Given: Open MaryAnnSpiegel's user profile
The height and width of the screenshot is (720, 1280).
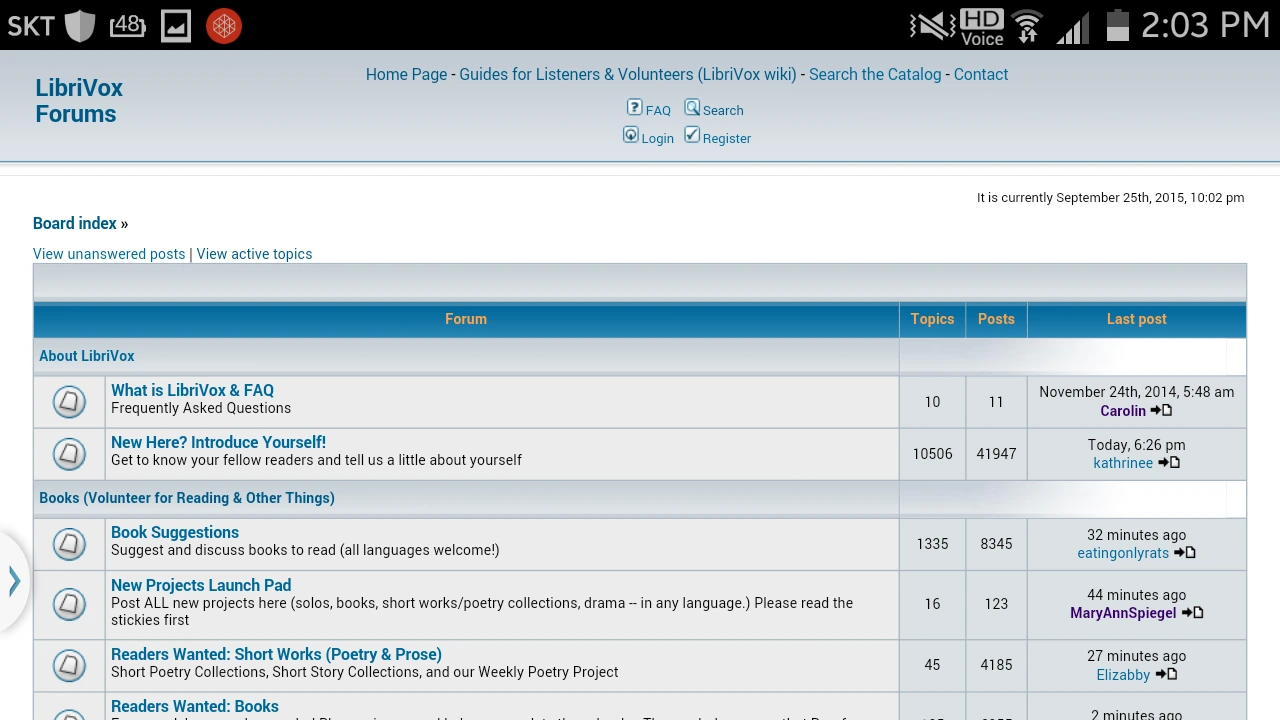Looking at the screenshot, I should [1123, 613].
